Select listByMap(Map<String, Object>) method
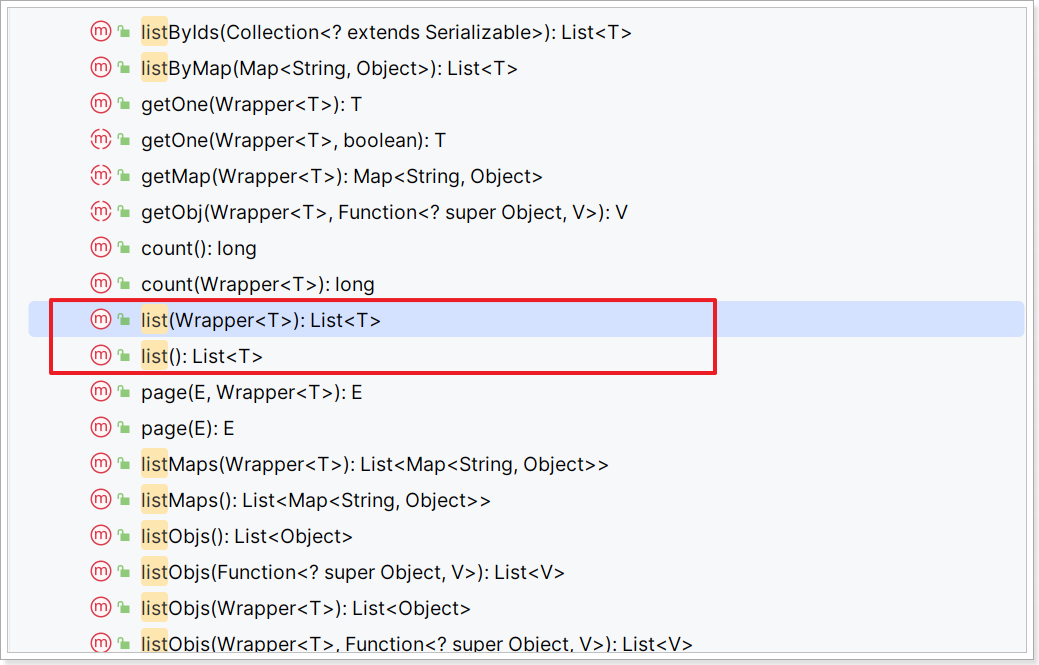Image resolution: width=1039 pixels, height=665 pixels. pyautogui.click(x=329, y=68)
